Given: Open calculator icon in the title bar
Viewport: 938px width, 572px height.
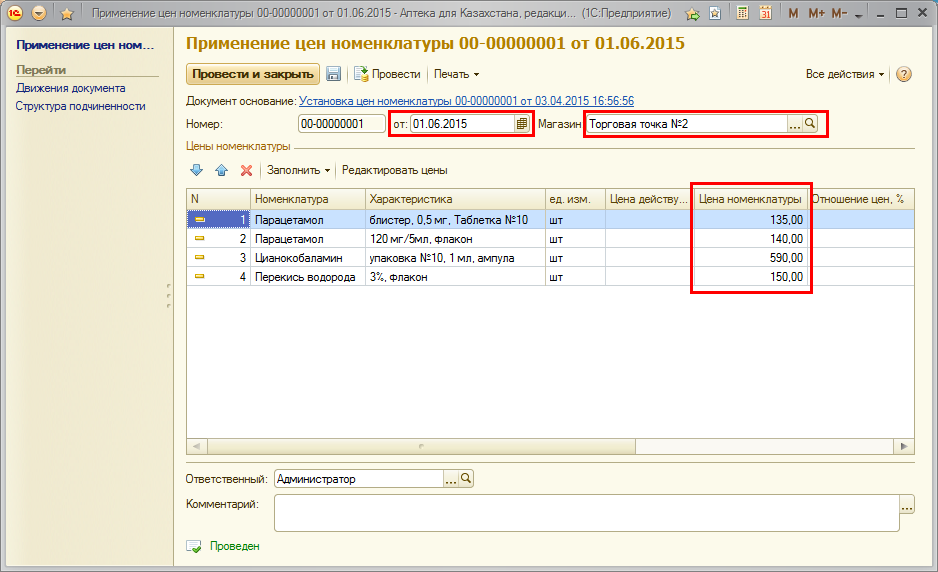Looking at the screenshot, I should [742, 14].
